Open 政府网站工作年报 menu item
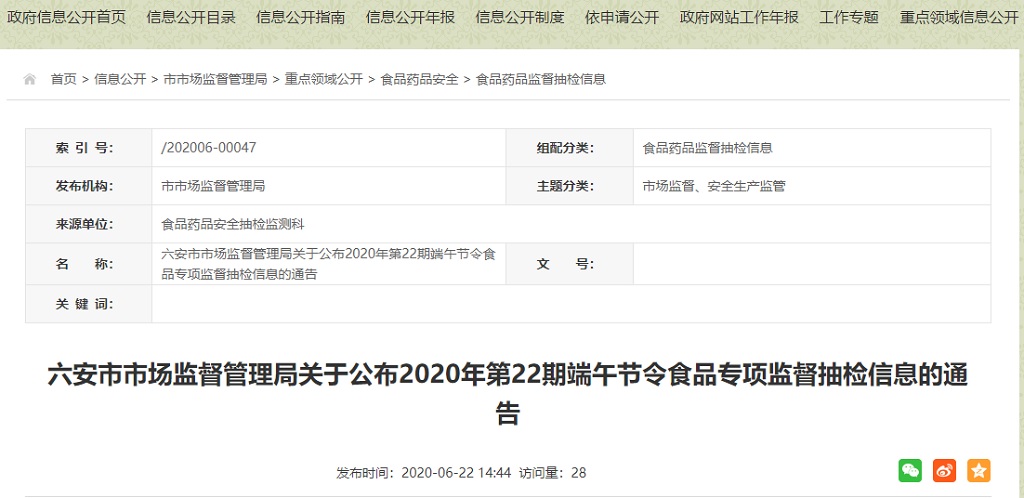1024x498 pixels. pos(739,18)
